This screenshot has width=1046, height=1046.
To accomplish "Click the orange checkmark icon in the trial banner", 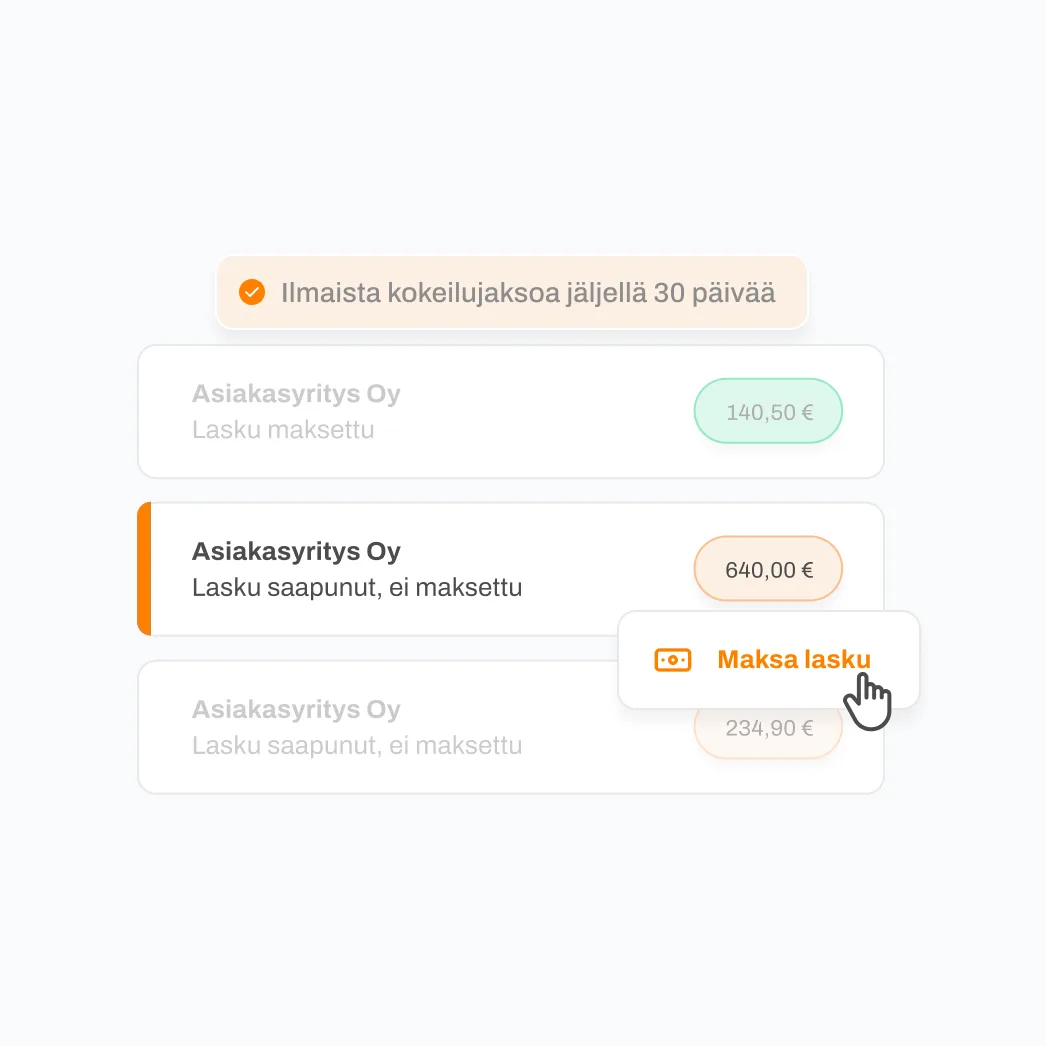I will tap(252, 293).
